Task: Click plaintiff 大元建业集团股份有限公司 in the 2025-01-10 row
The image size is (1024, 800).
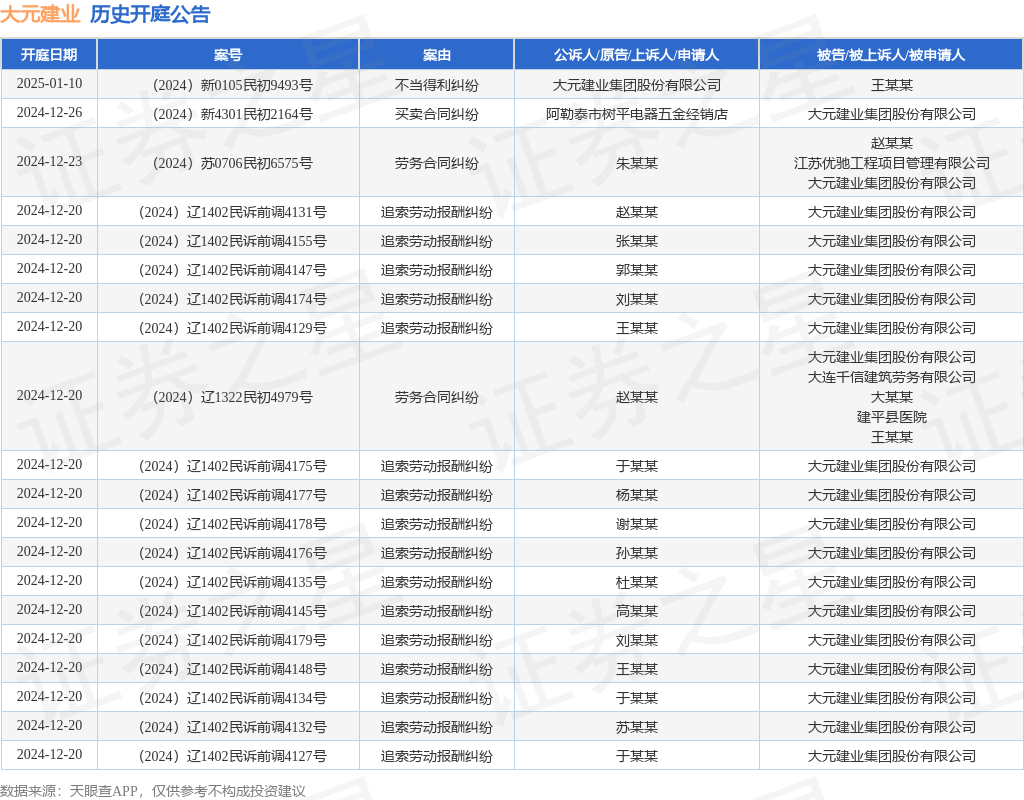Action: 637,85
